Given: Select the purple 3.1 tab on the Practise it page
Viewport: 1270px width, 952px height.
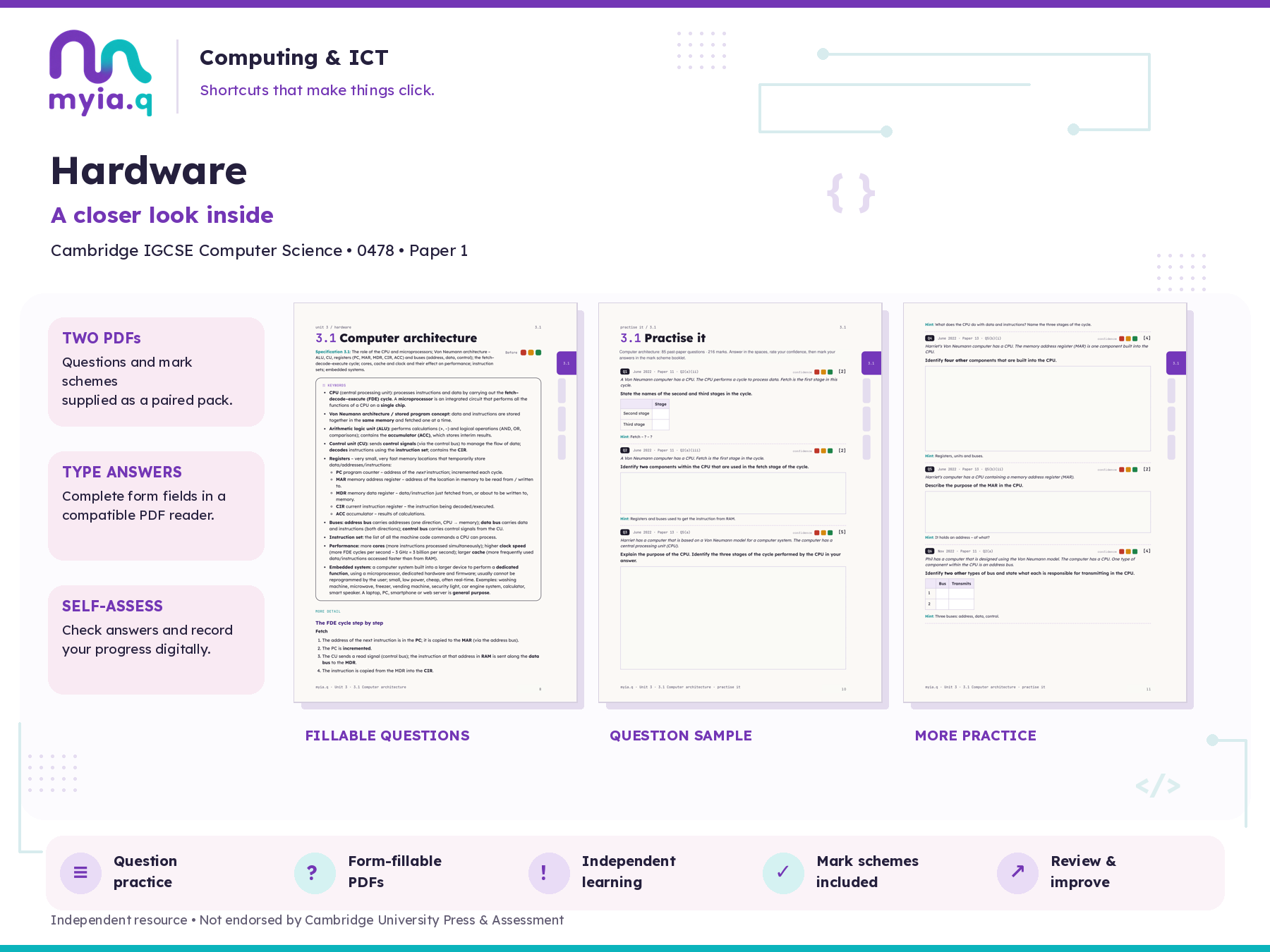Looking at the screenshot, I should tap(871, 363).
